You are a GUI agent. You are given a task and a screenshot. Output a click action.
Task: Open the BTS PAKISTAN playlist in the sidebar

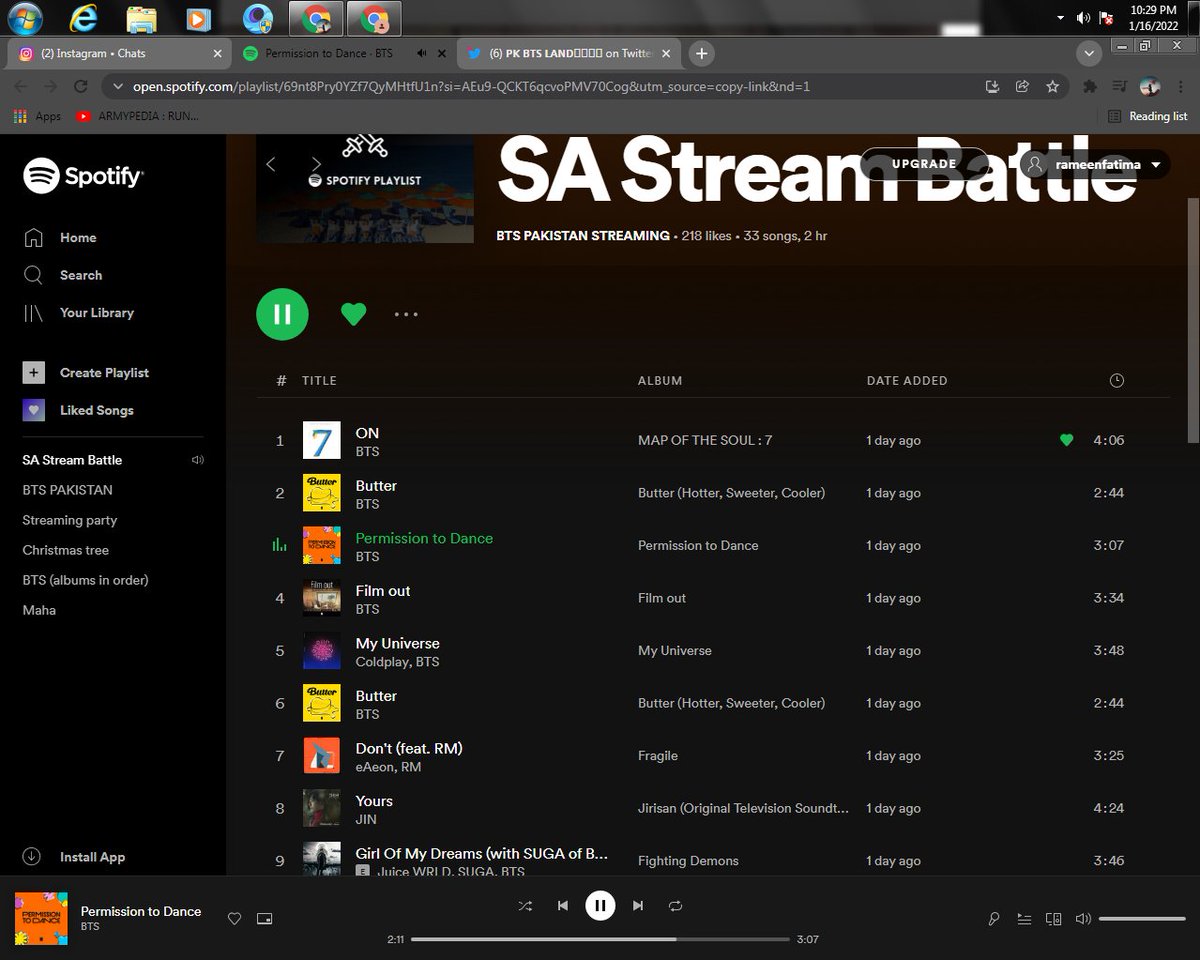(67, 490)
